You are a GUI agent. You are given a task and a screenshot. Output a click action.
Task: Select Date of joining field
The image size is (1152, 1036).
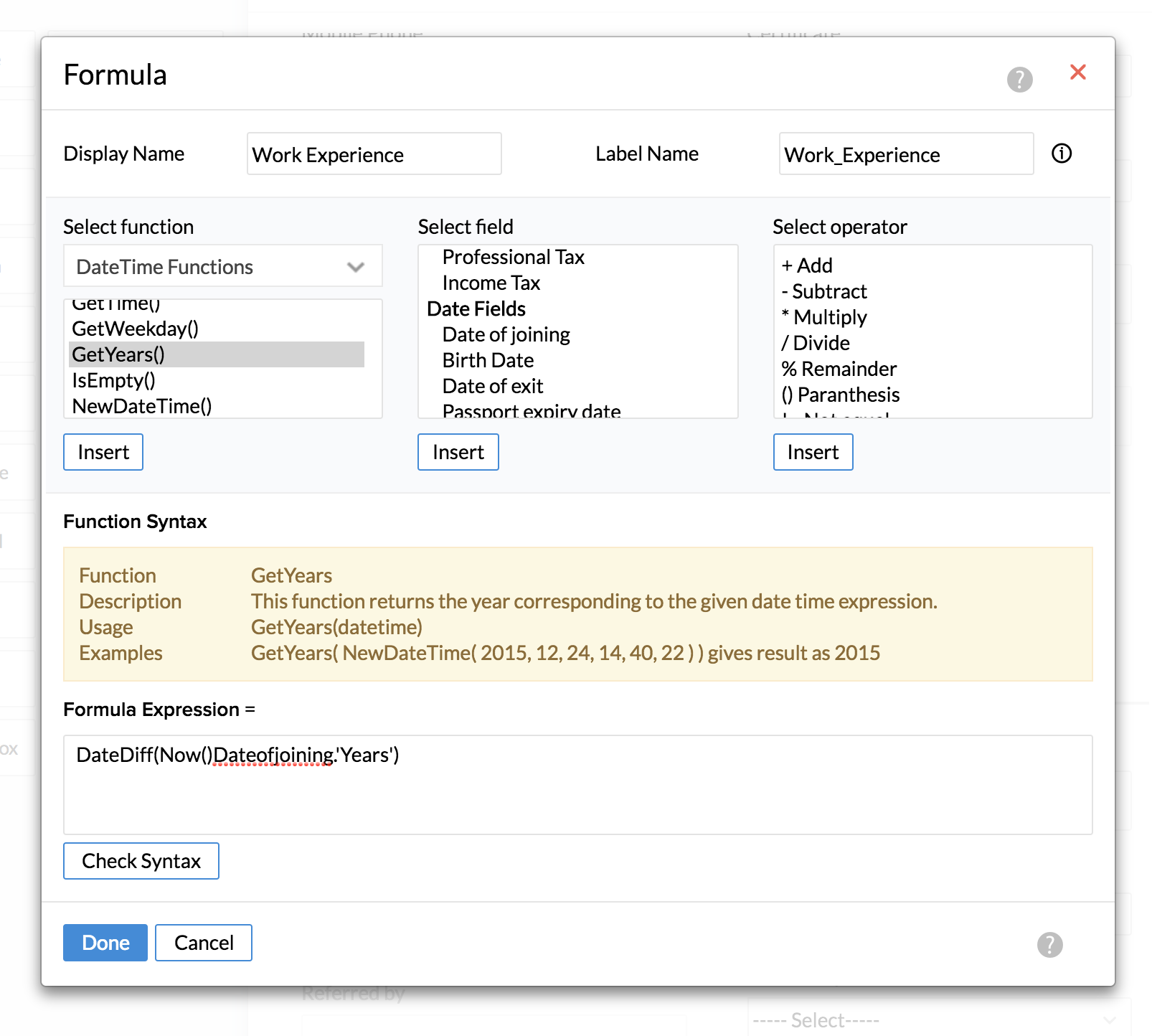point(506,334)
